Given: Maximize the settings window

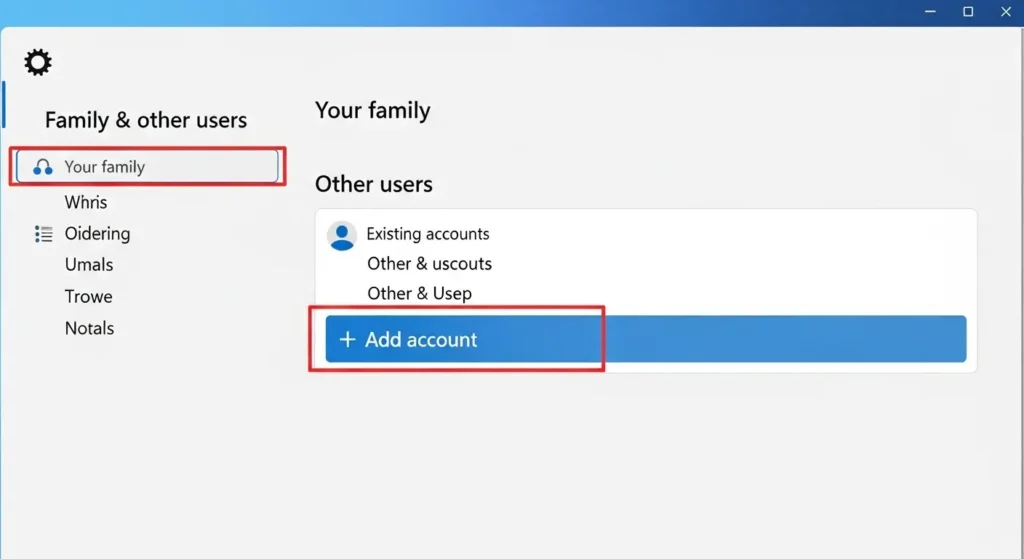Looking at the screenshot, I should pos(968,12).
